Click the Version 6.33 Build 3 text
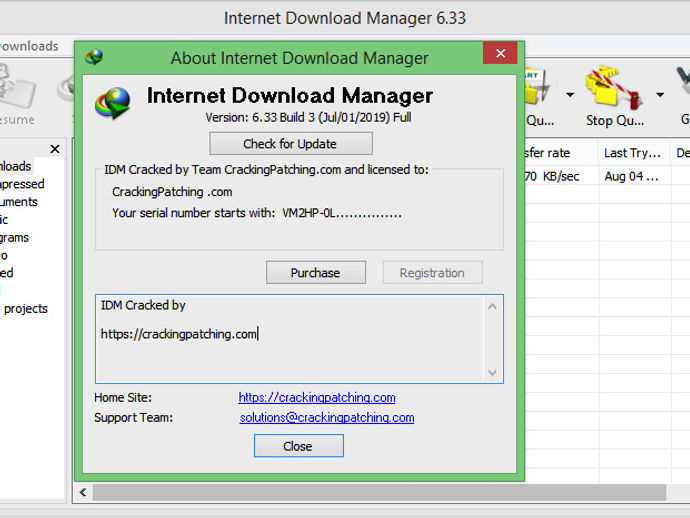 pos(308,118)
